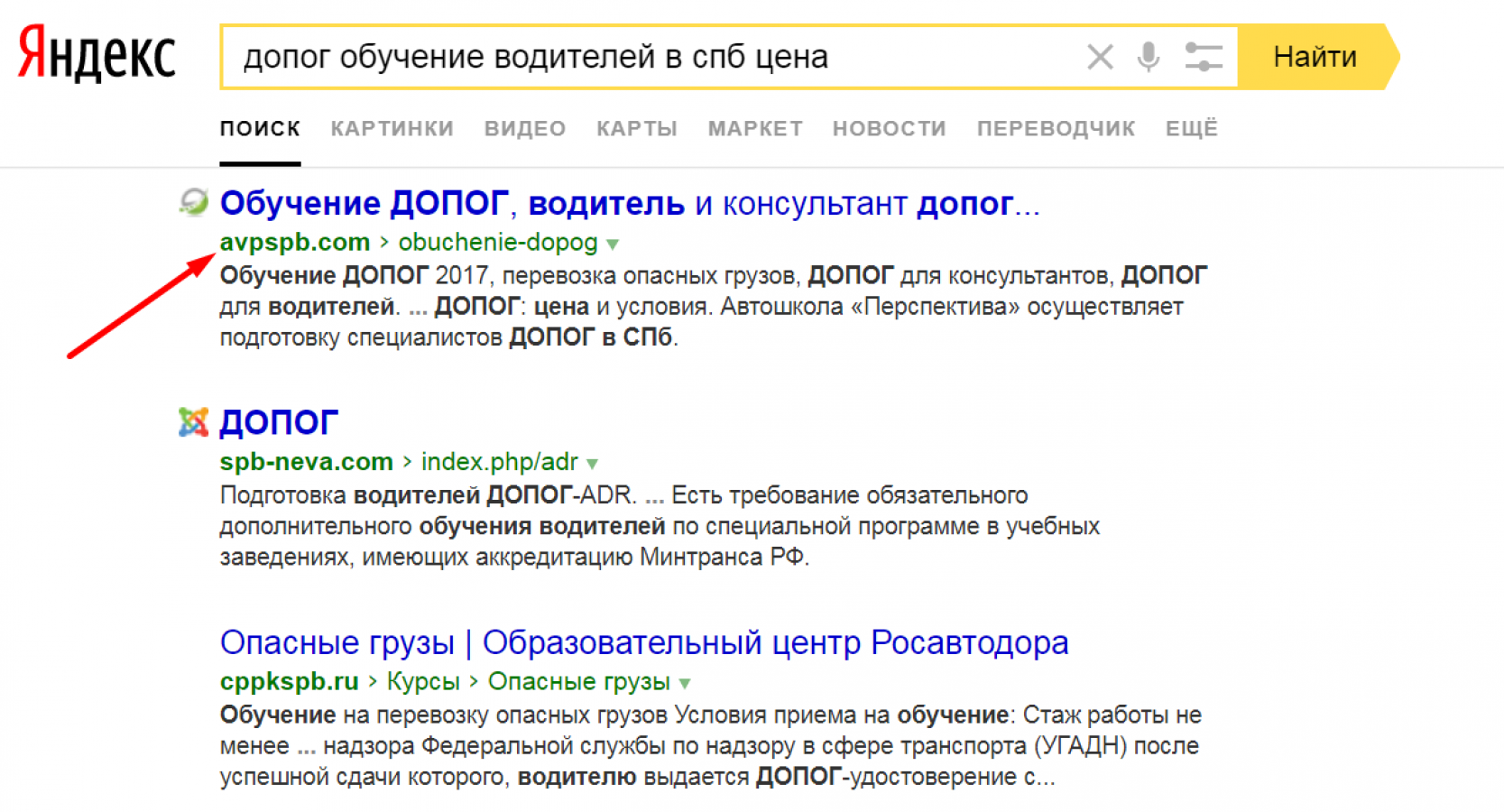Viewport: 1504px width, 812px height.
Task: Open the Карты tab
Action: [x=637, y=129]
